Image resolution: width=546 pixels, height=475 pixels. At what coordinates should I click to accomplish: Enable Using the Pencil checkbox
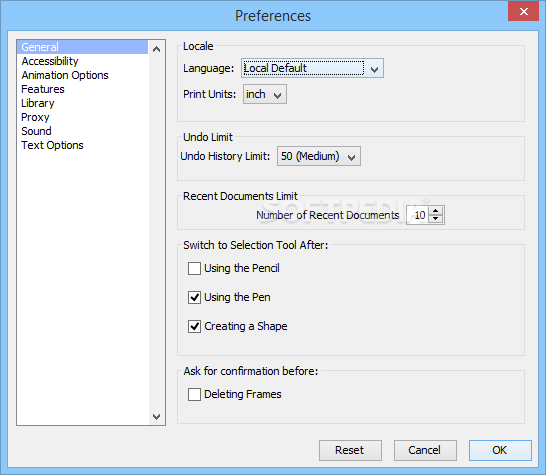[194, 268]
